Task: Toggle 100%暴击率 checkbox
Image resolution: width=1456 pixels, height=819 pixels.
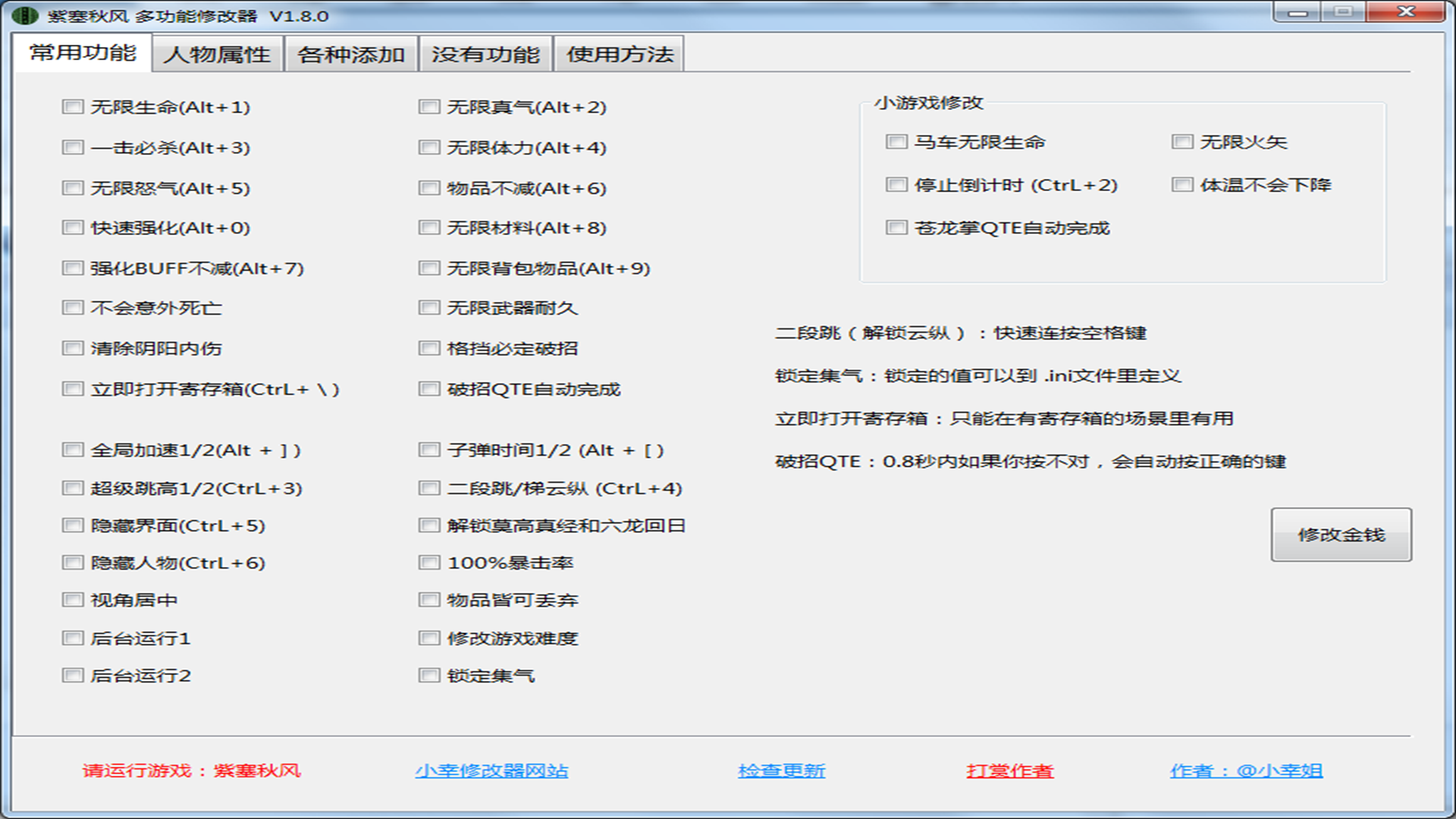Action: point(429,563)
